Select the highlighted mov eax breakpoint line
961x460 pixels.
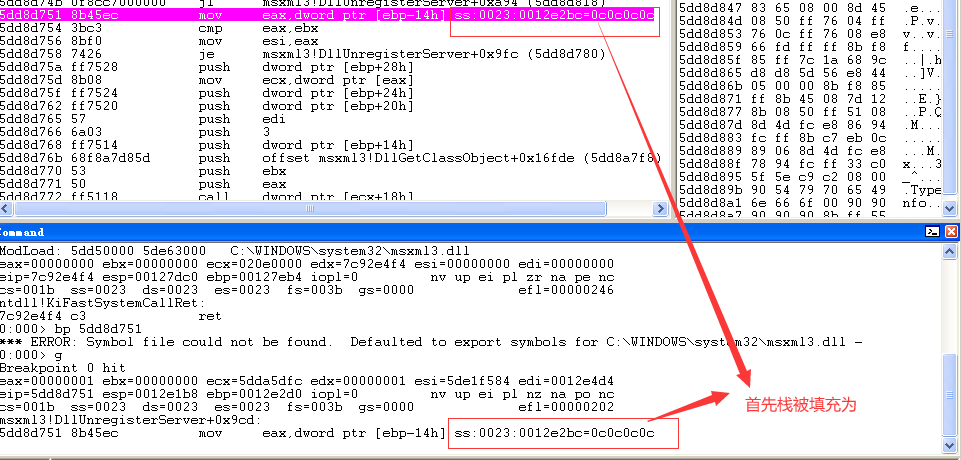coord(331,15)
